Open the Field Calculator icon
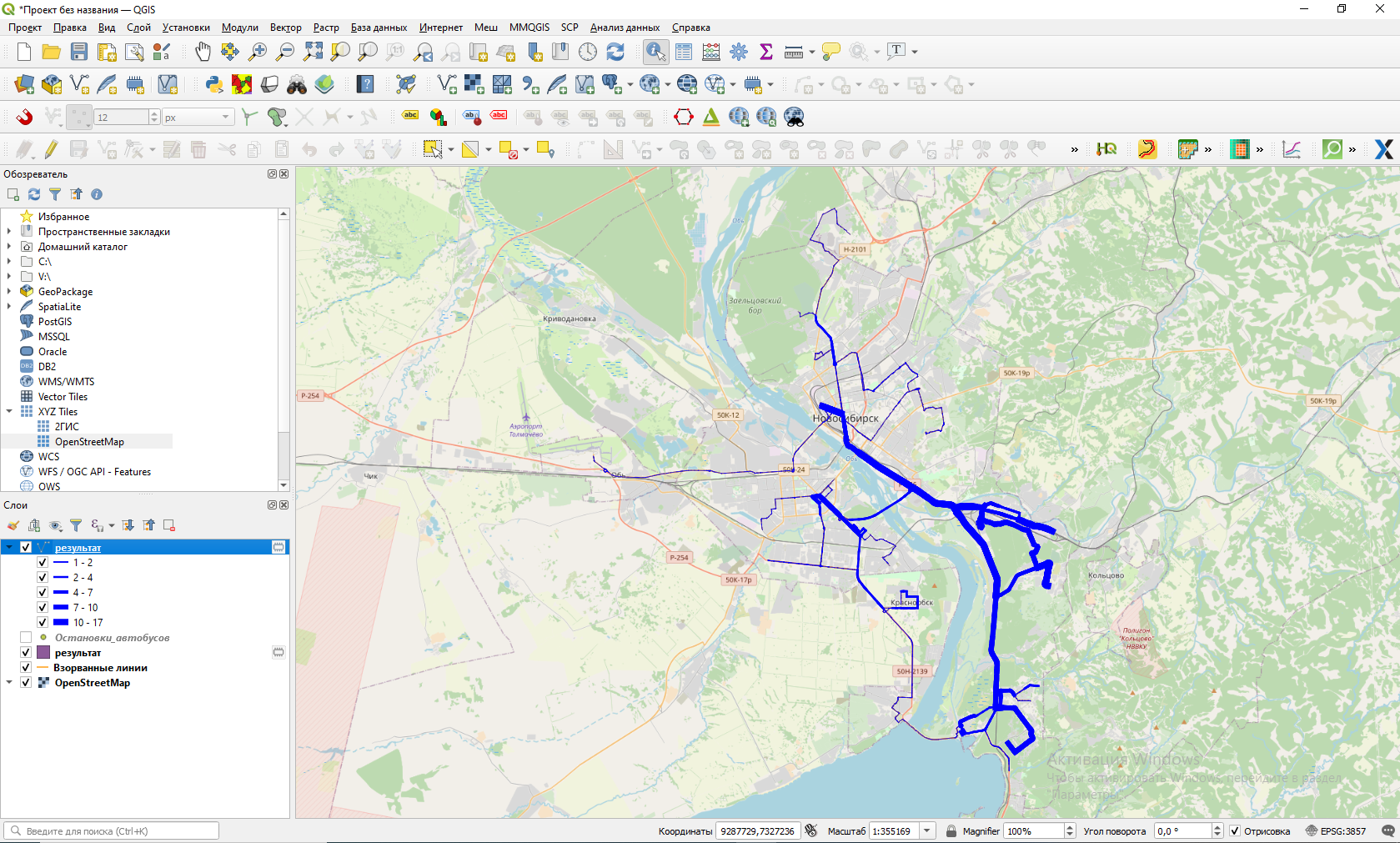This screenshot has height=843, width=1400. tap(711, 52)
